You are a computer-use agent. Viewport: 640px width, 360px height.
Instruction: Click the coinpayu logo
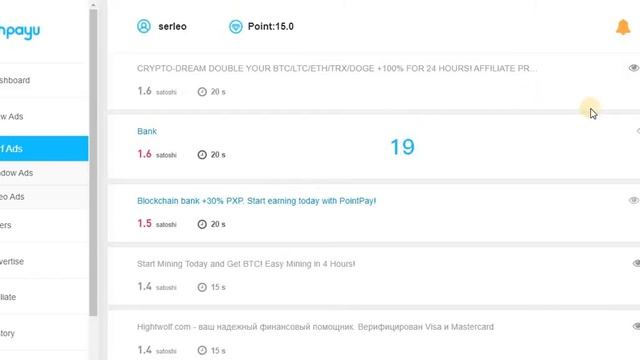pos(20,31)
